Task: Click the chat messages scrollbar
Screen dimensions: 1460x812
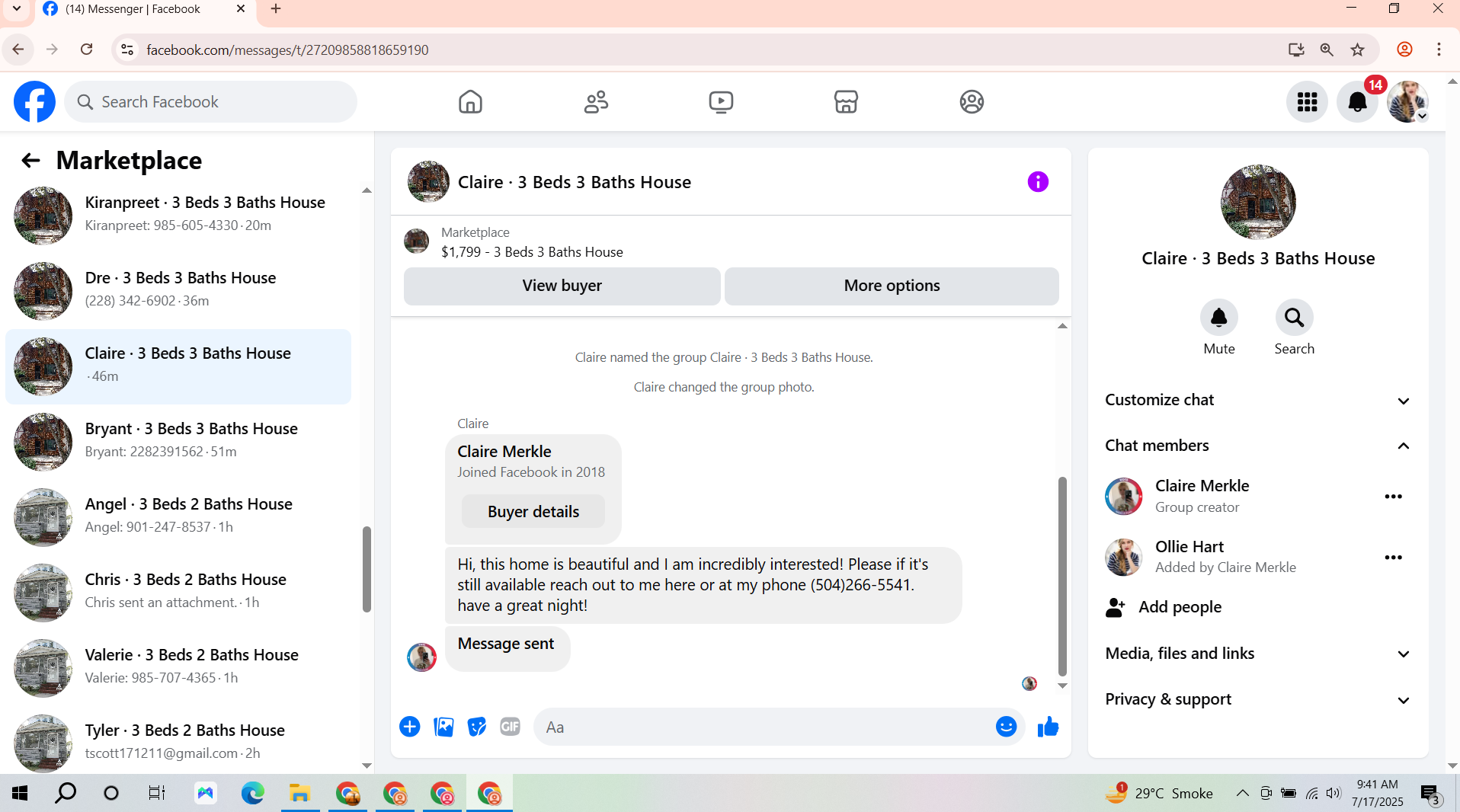Action: pyautogui.click(x=1062, y=577)
